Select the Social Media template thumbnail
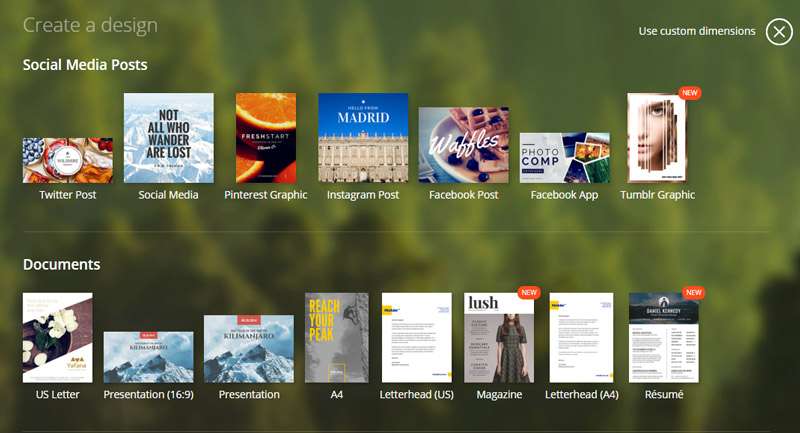 pos(169,138)
